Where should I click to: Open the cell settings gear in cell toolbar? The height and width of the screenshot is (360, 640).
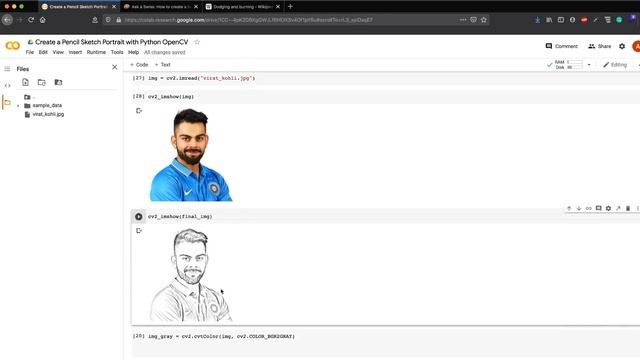(608, 208)
